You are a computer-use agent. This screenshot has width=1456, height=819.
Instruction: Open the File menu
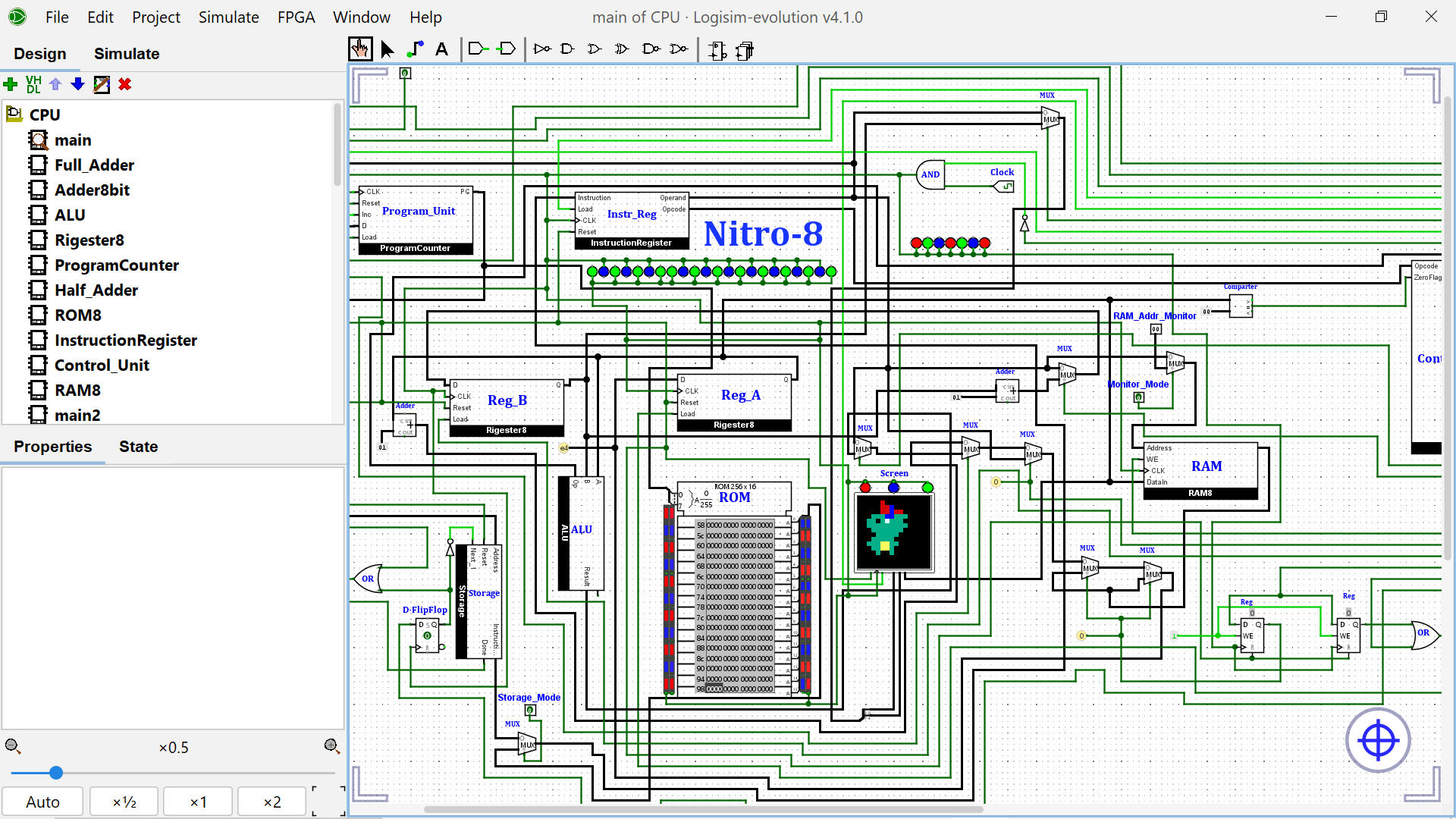tap(57, 17)
